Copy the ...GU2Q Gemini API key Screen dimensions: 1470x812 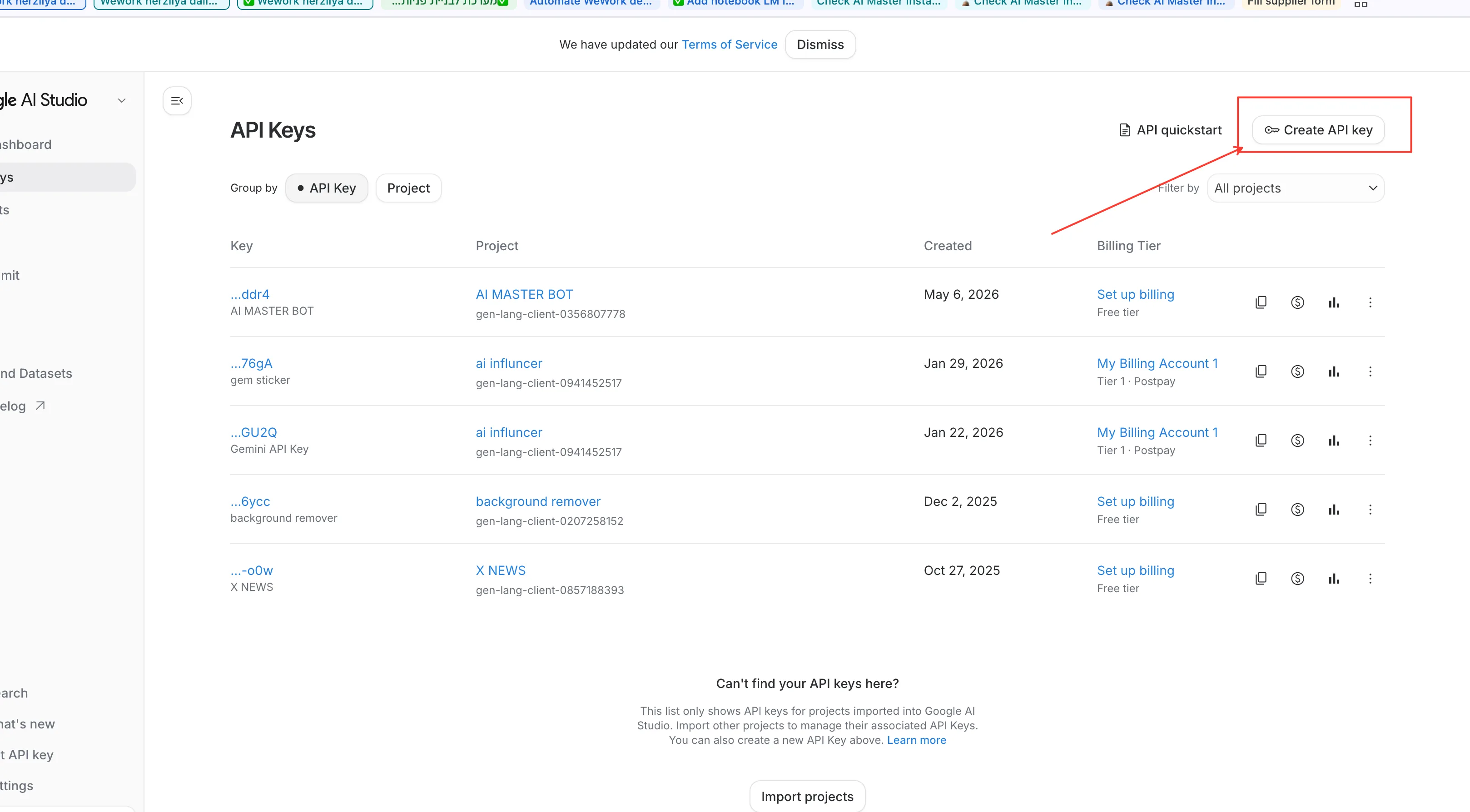pos(1261,441)
